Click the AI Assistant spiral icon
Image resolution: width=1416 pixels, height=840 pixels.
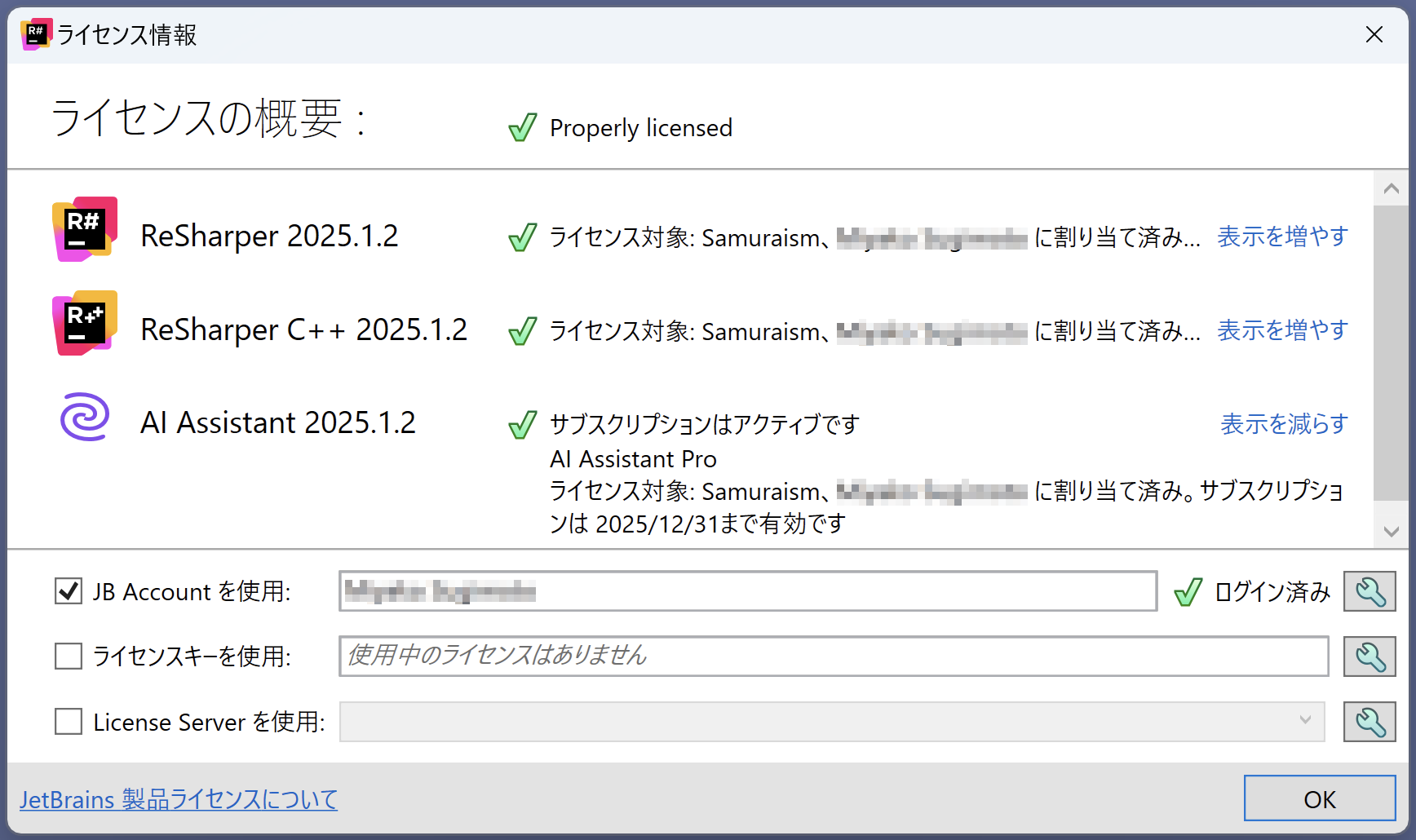[x=85, y=417]
